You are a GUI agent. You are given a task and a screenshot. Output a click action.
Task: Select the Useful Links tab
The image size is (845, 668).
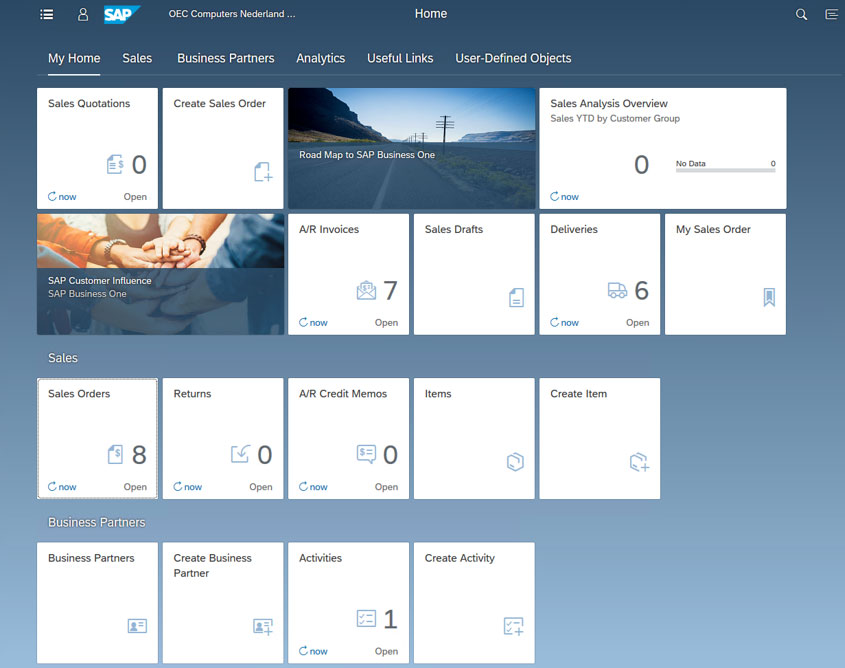(400, 58)
